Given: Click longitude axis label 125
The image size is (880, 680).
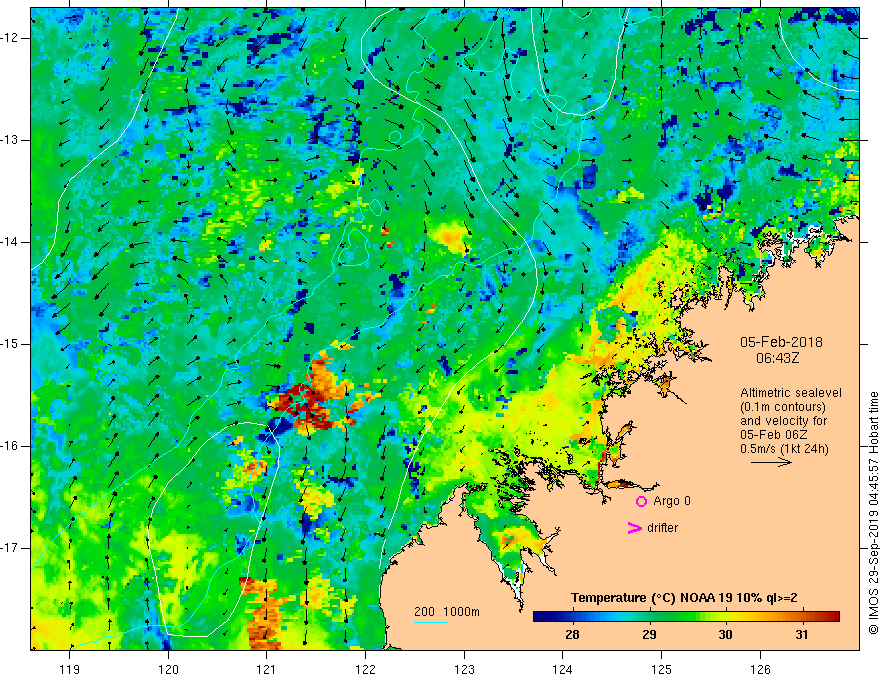Looking at the screenshot, I should (x=662, y=669).
